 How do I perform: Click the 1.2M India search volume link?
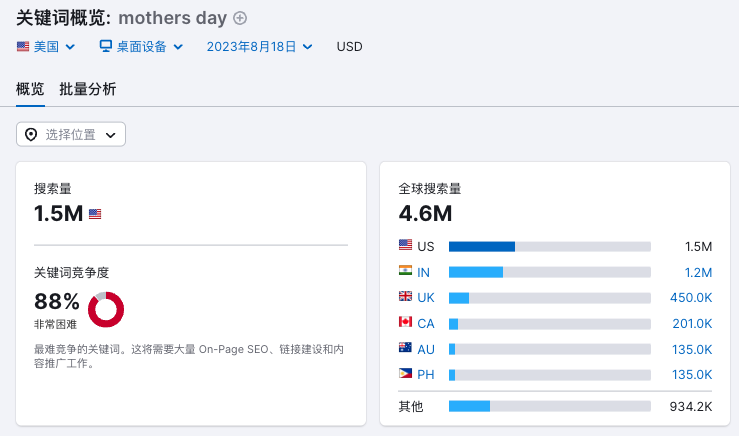coord(697,272)
